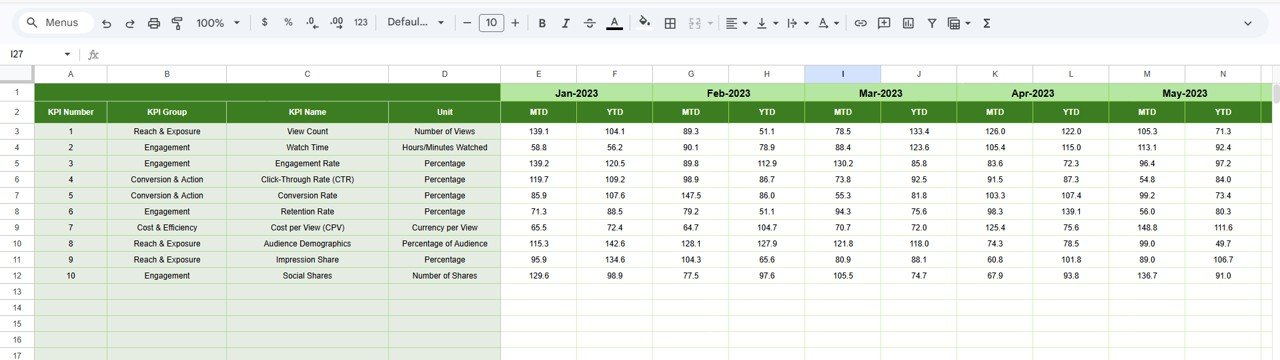Undo the last action

106,22
